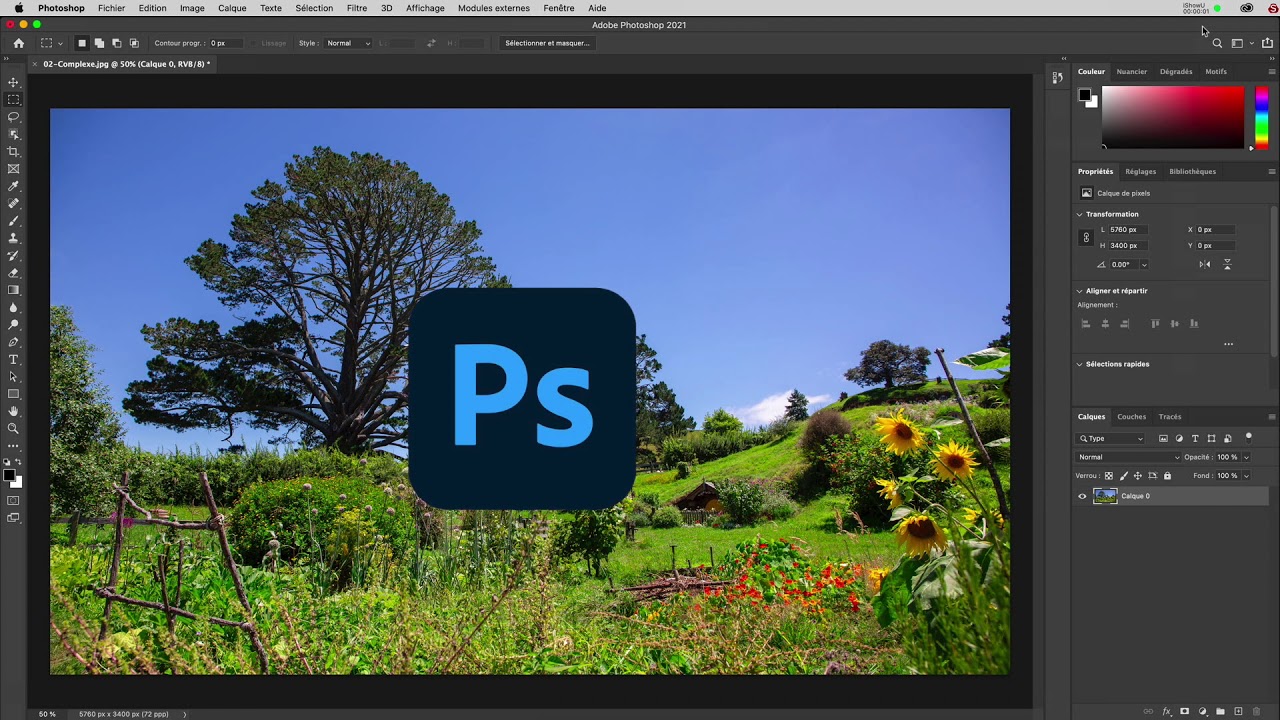Select the Lasso tool

coord(14,117)
